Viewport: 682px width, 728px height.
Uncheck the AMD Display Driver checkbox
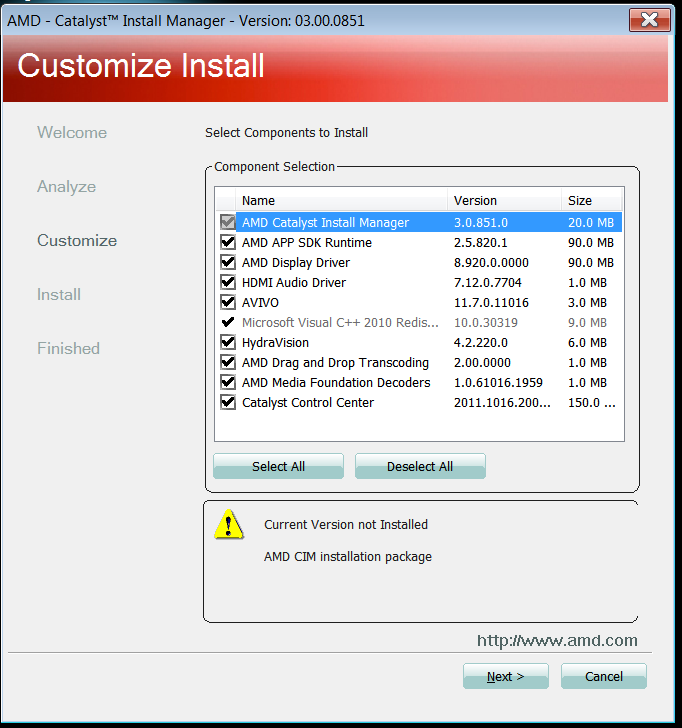[x=227, y=262]
